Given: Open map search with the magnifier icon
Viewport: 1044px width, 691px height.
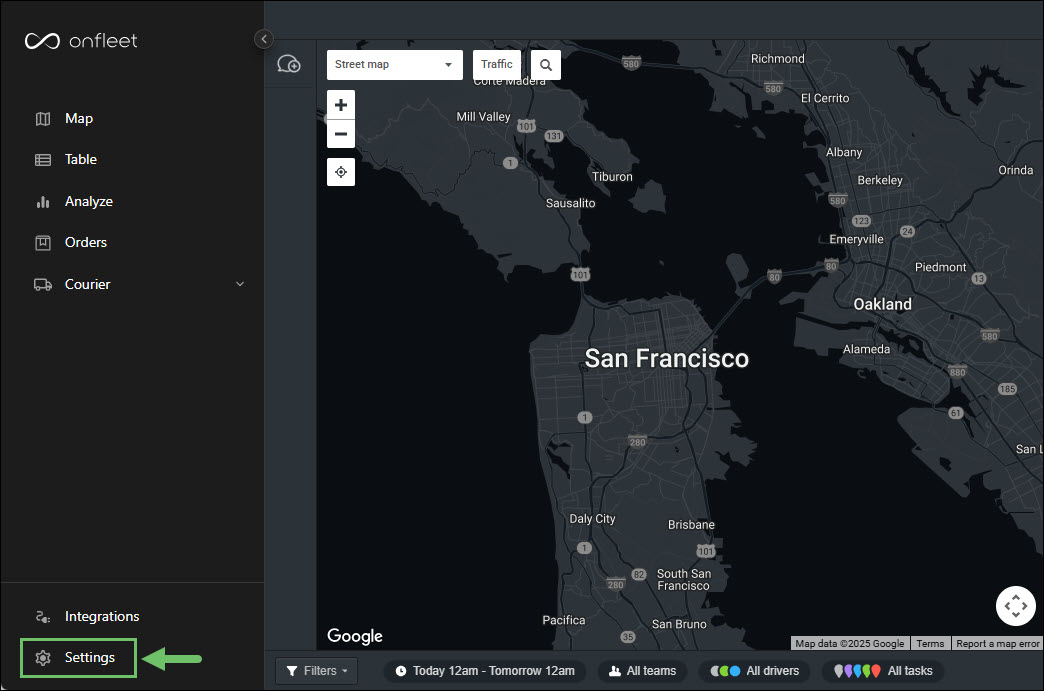Looking at the screenshot, I should click(546, 65).
